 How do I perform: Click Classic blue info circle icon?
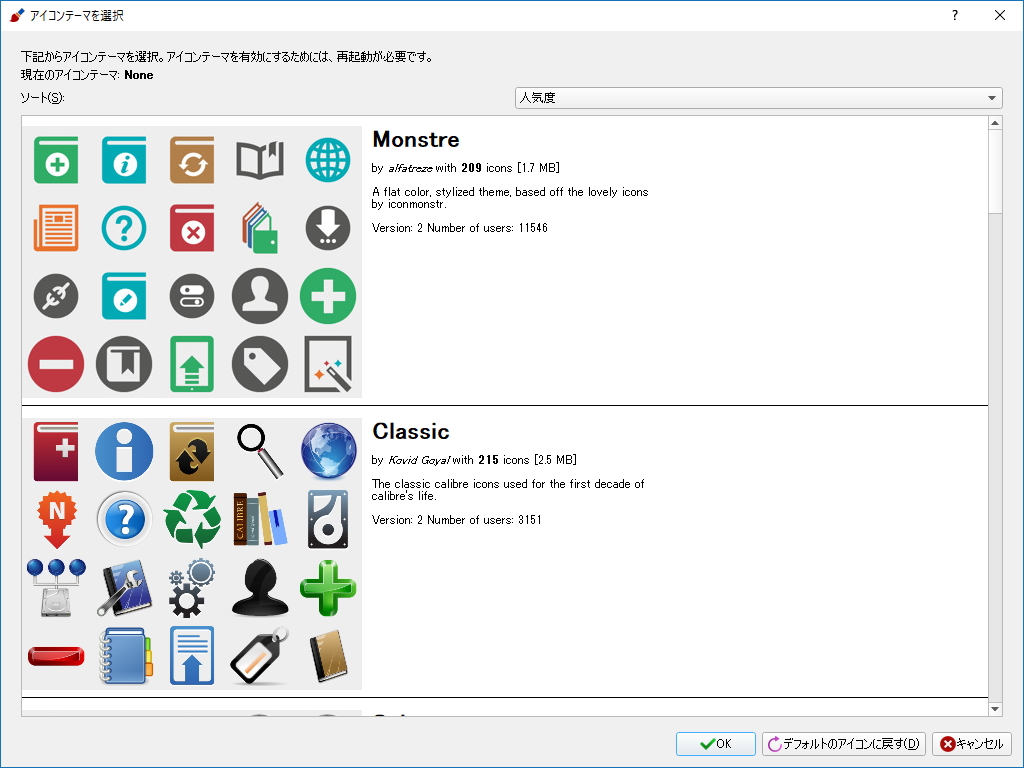(x=124, y=451)
